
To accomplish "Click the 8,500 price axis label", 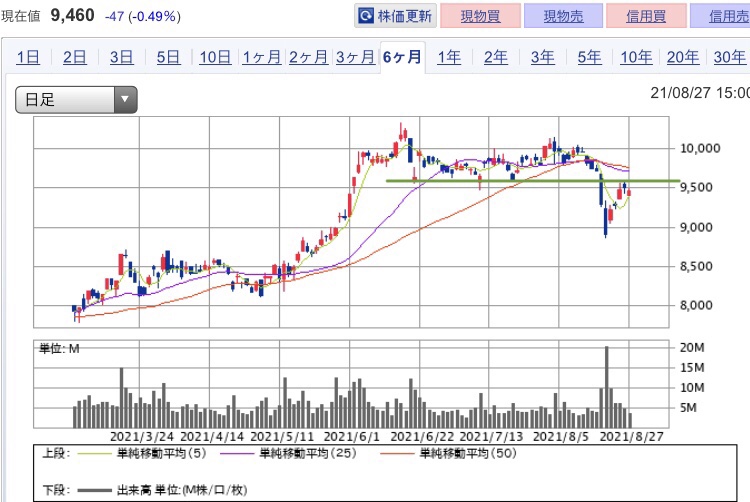I will [696, 266].
